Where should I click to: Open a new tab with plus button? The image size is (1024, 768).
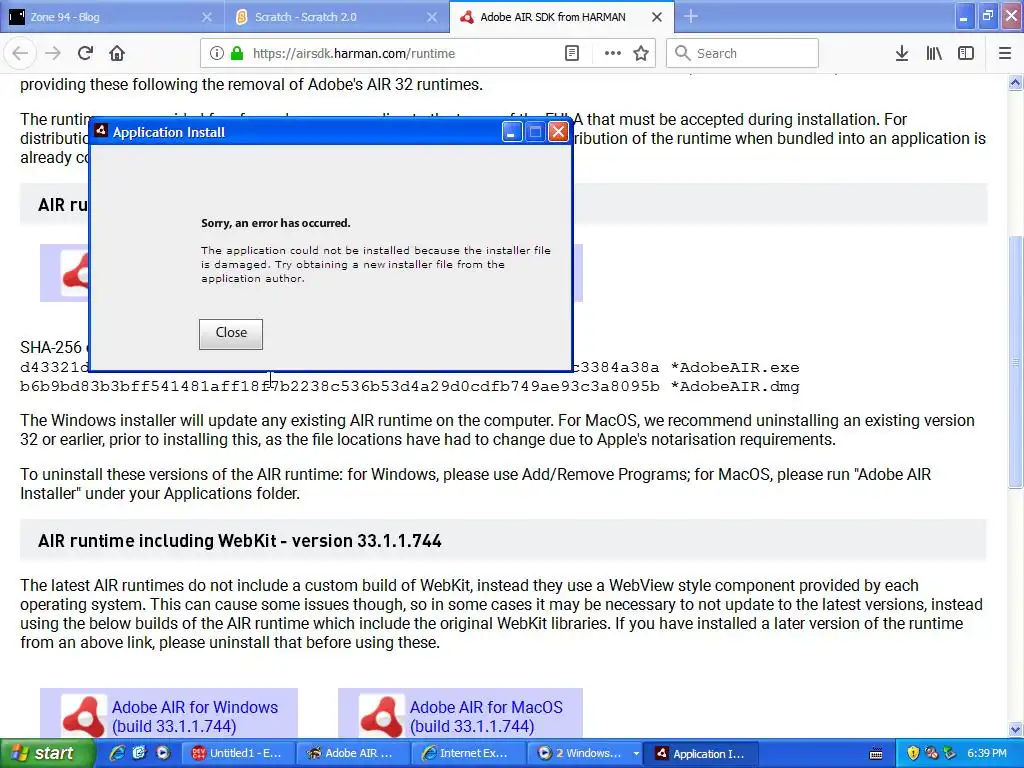tap(691, 17)
